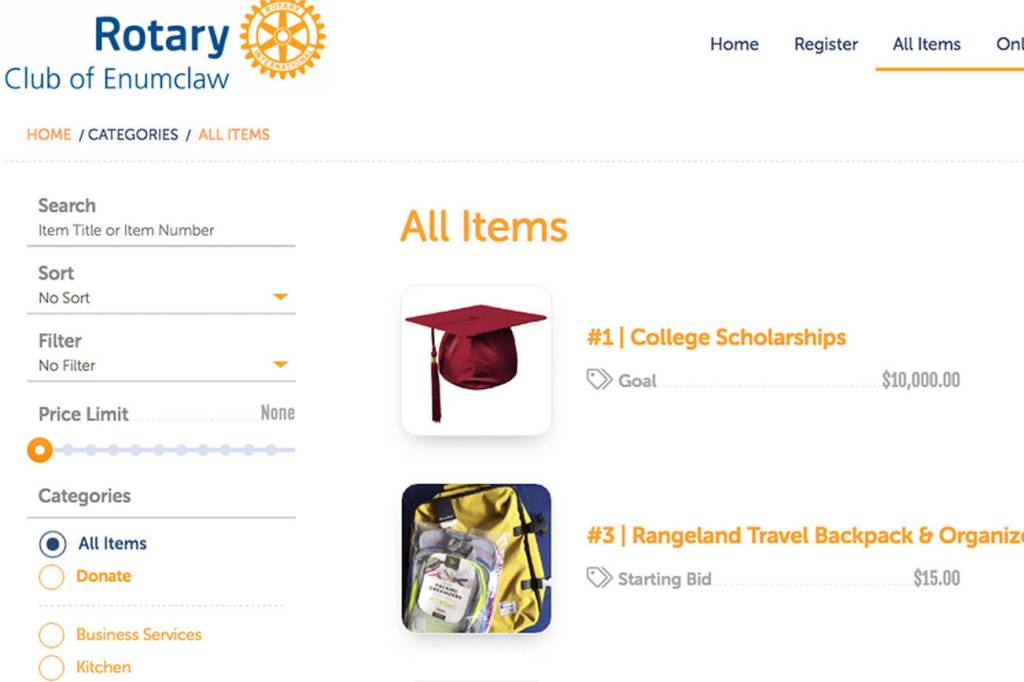
Task: Expand the Filter dropdown arrow
Action: (281, 365)
